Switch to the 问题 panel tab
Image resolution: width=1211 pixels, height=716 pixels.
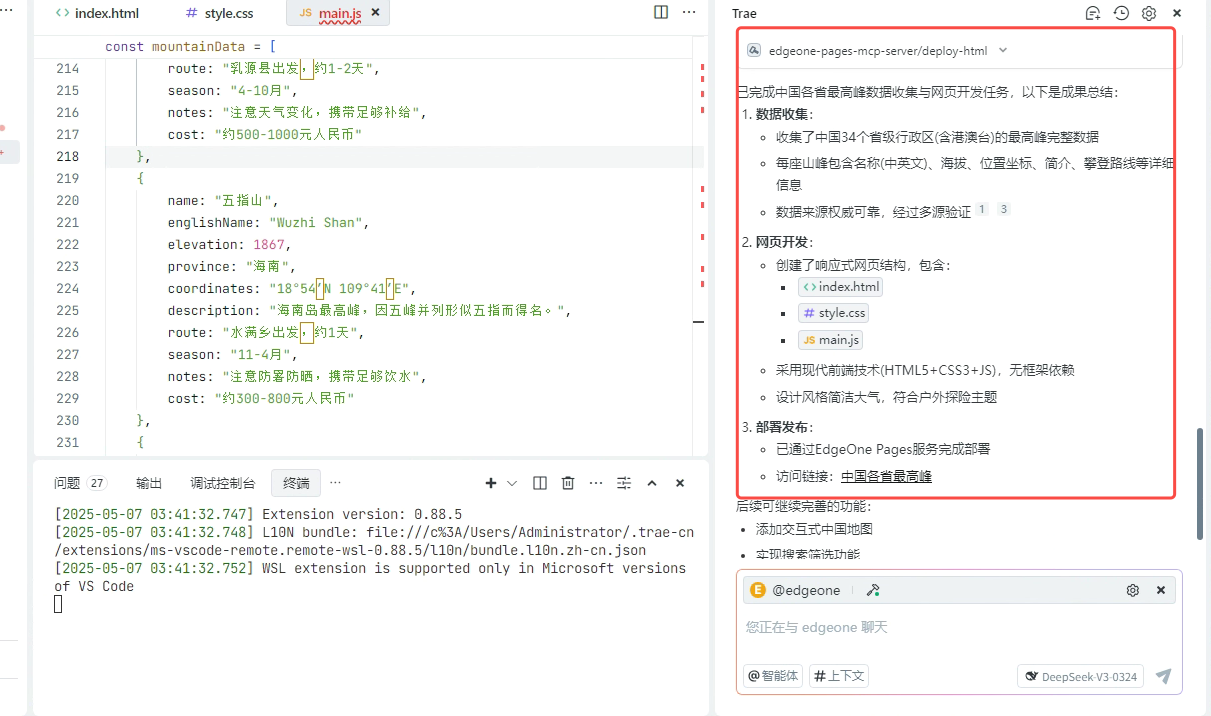point(67,483)
